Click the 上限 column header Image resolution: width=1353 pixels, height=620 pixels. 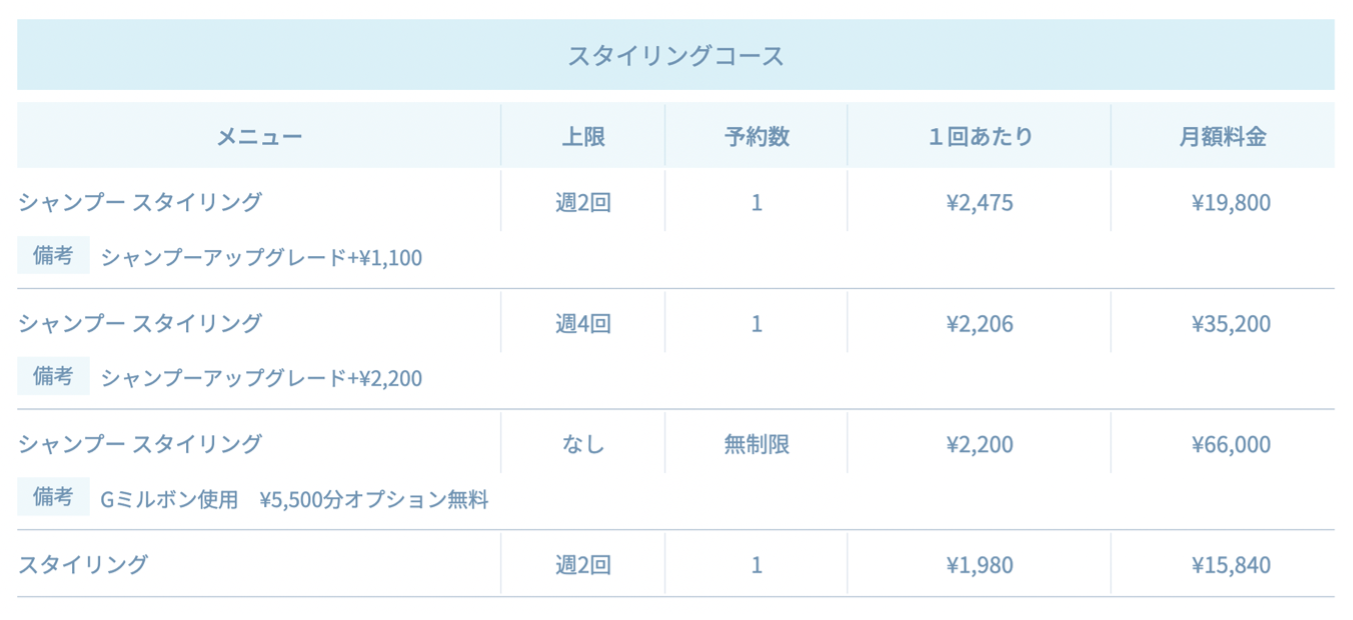coord(583,137)
